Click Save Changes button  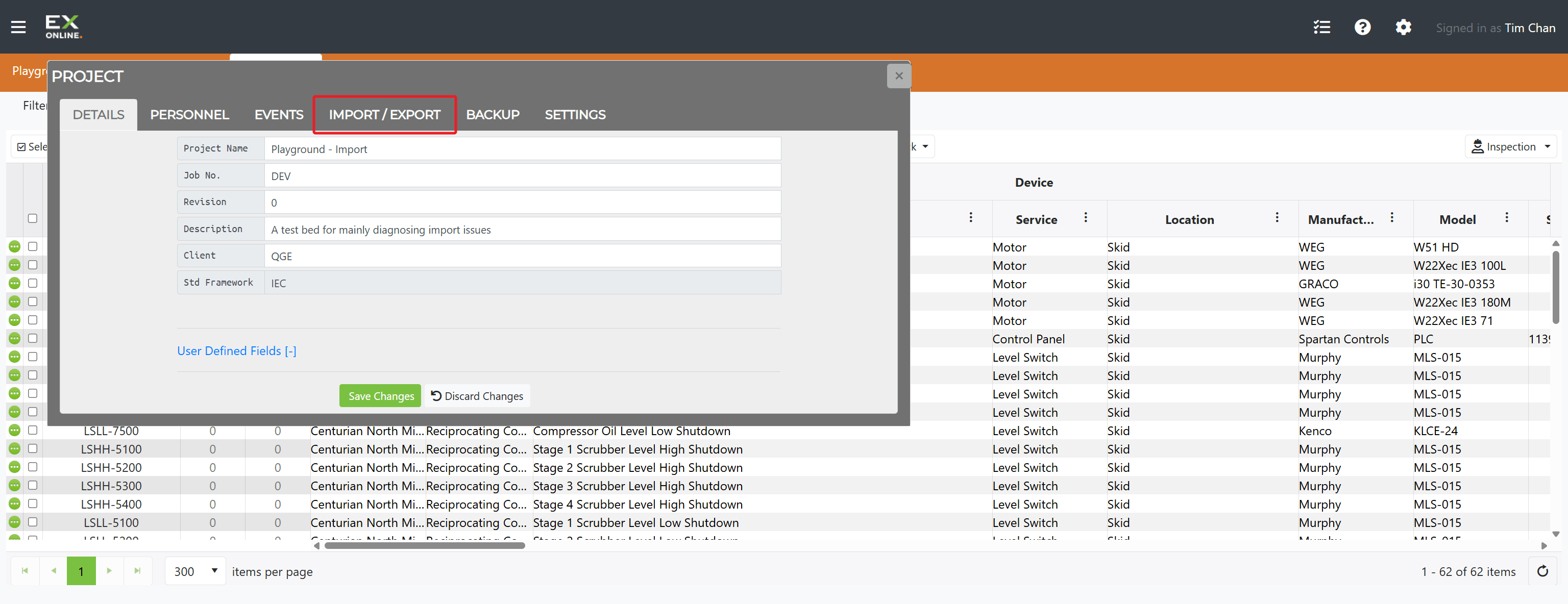tap(380, 396)
